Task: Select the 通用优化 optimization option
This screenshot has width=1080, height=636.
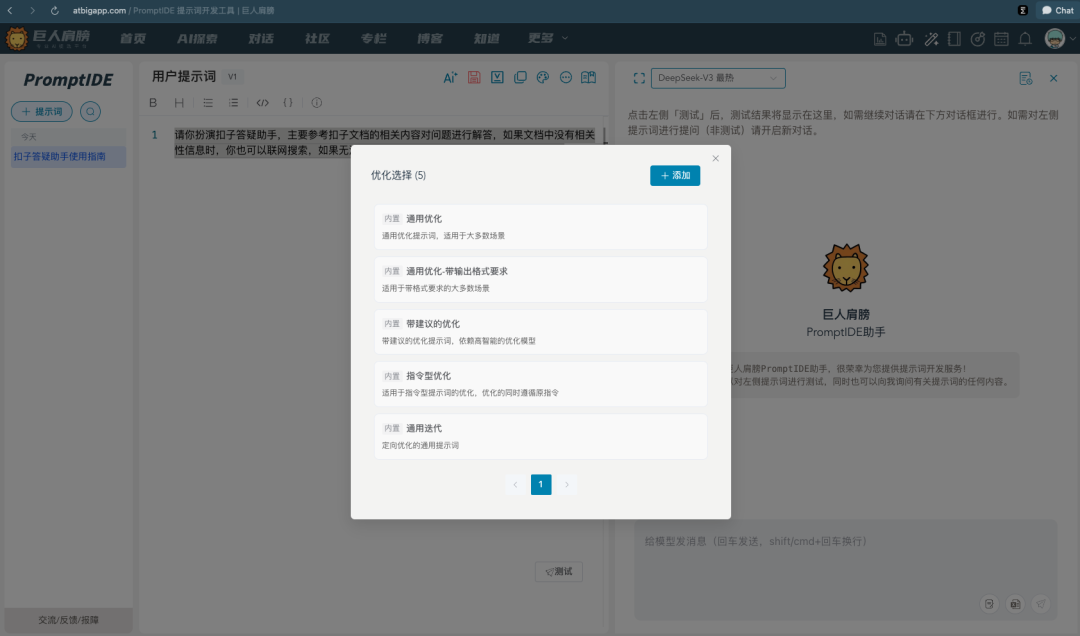Action: pyautogui.click(x=540, y=227)
